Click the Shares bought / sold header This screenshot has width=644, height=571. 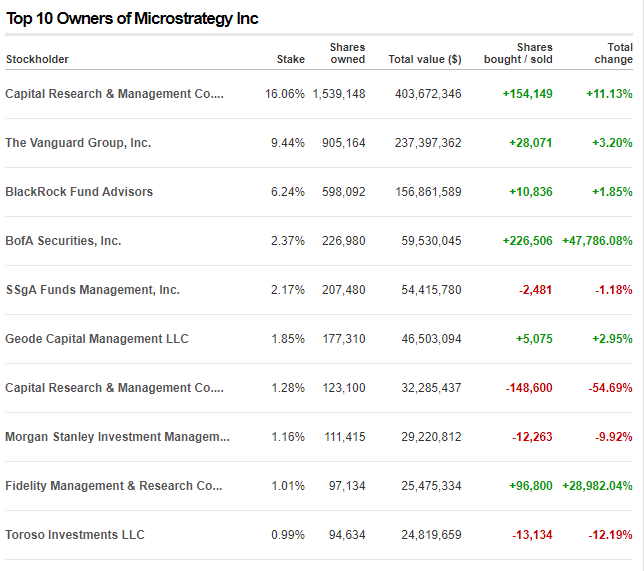point(518,53)
